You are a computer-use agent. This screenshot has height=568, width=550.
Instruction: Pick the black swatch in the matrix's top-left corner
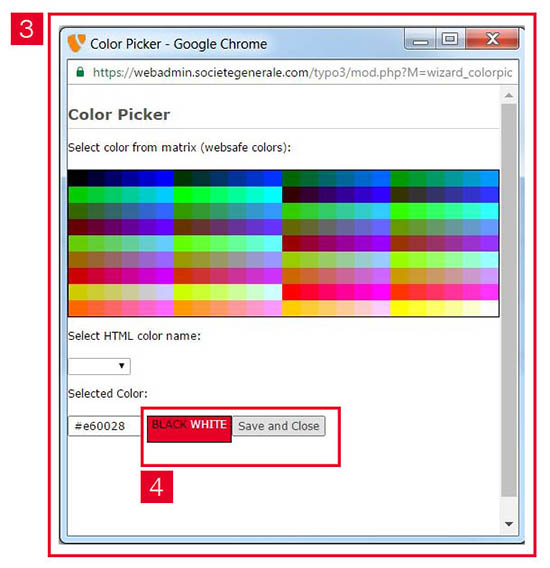click(78, 178)
